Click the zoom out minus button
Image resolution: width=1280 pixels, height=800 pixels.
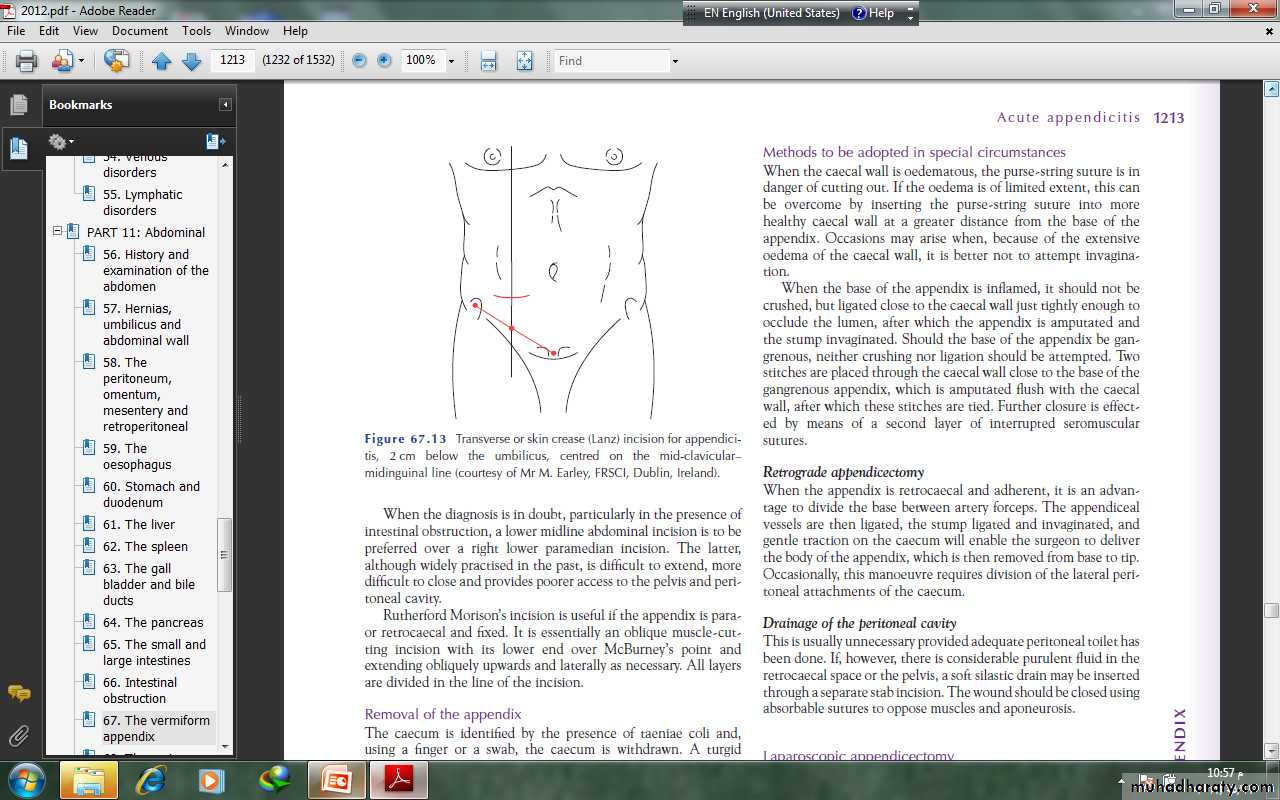coord(359,61)
